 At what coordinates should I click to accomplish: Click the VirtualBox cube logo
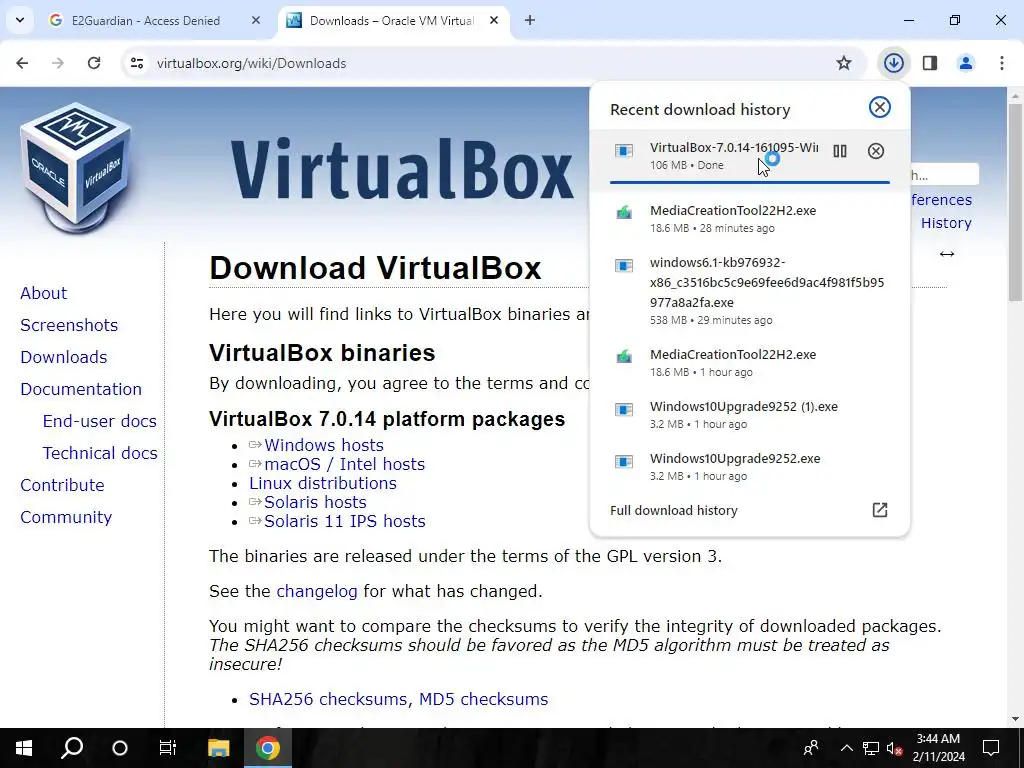76,168
